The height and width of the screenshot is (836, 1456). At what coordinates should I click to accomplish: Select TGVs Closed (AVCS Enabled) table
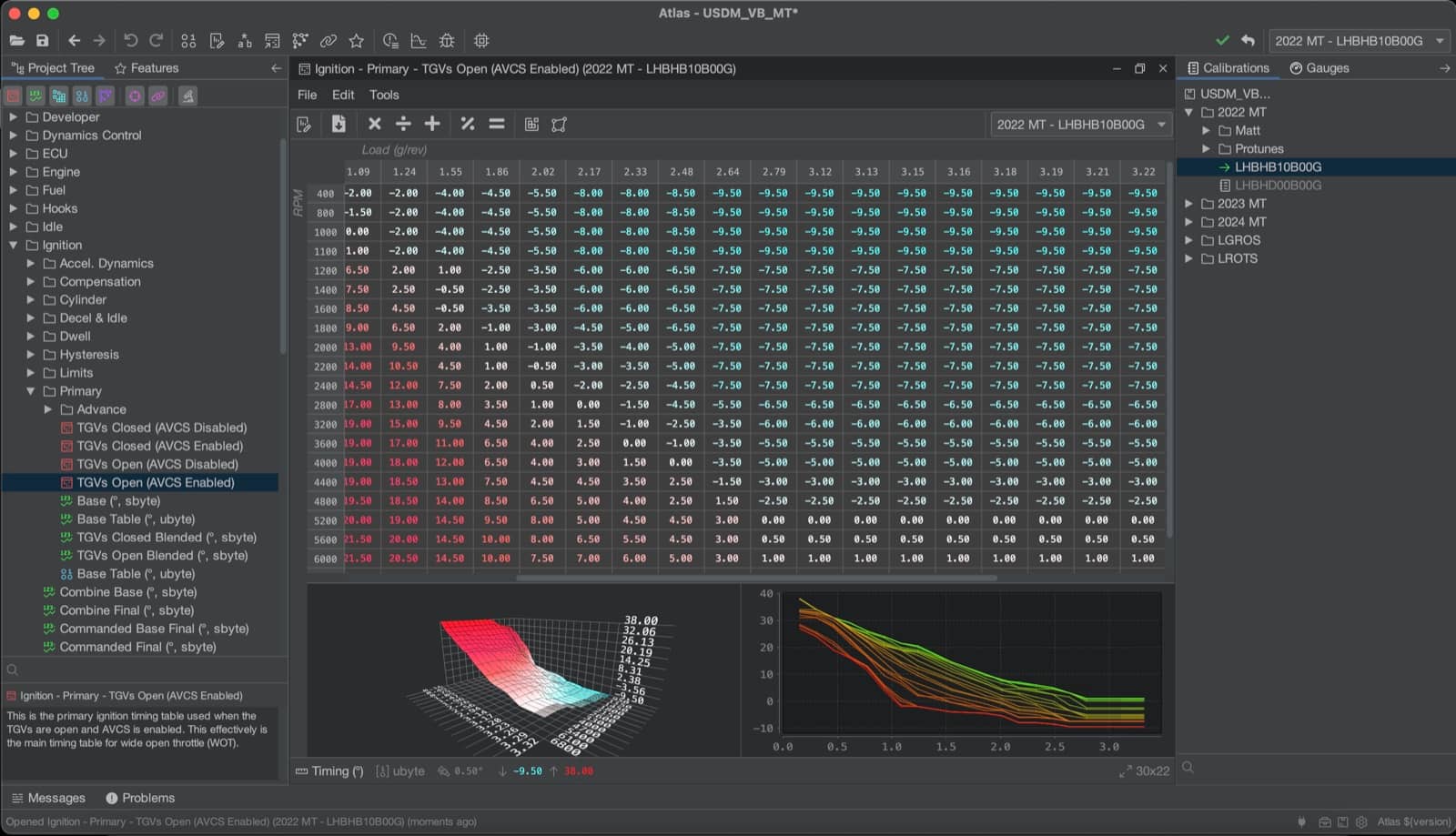(x=159, y=446)
